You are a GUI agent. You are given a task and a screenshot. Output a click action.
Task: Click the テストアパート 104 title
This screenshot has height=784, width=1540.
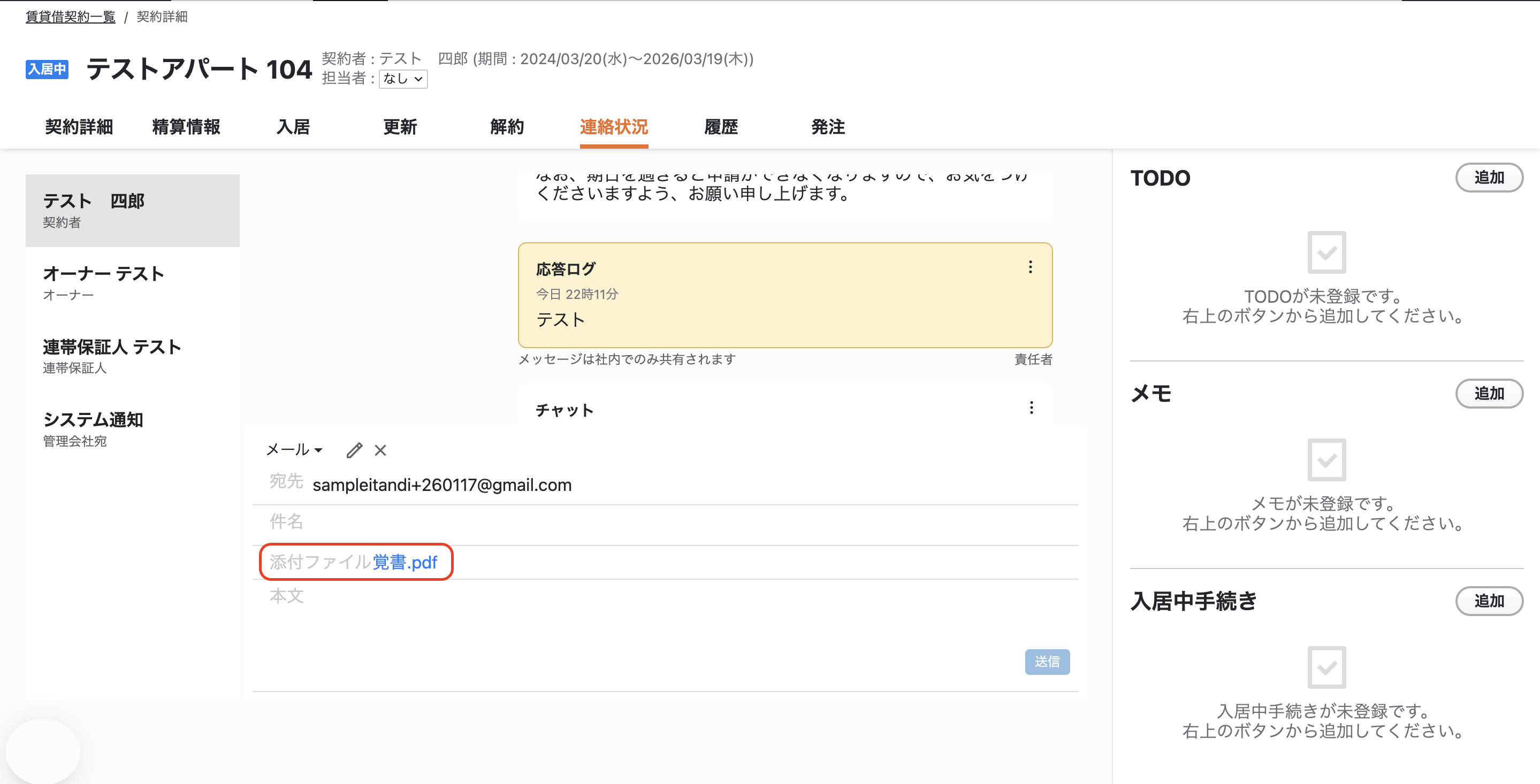point(199,70)
